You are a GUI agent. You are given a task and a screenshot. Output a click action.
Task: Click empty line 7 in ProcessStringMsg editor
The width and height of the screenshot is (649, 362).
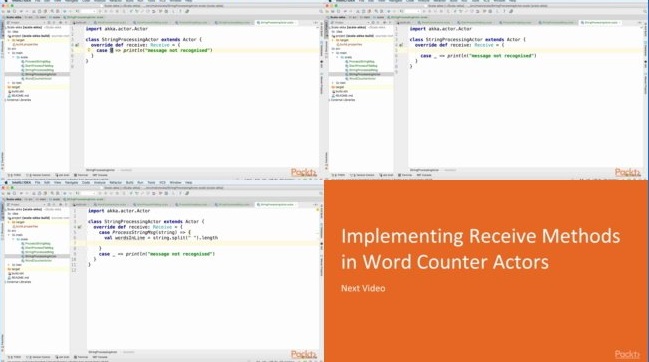pyautogui.click(x=203, y=243)
